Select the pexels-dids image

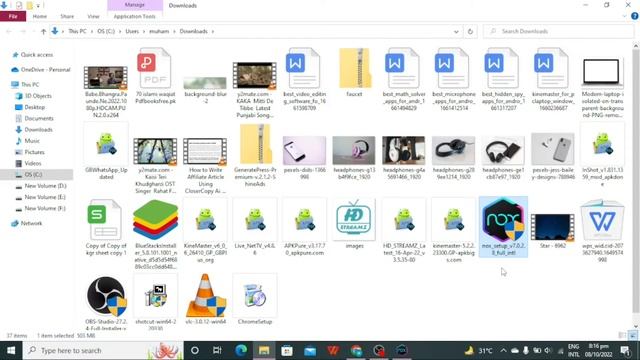point(304,158)
